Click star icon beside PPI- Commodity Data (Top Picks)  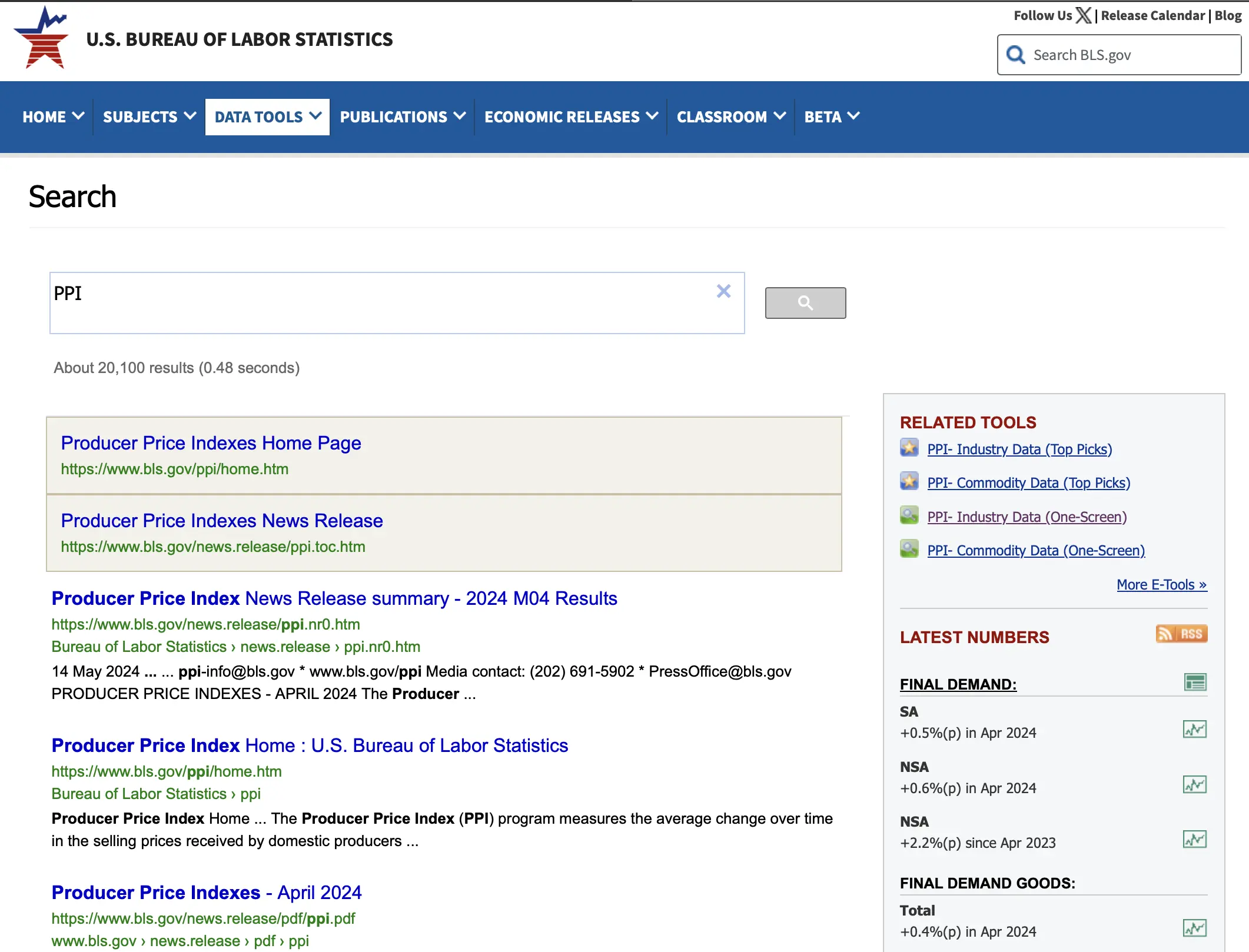(x=909, y=481)
